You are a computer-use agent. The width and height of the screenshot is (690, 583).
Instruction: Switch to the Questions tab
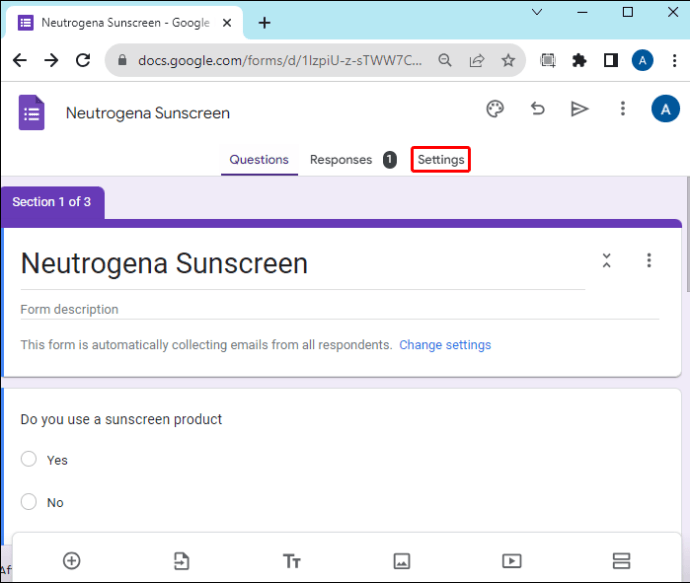point(259,160)
